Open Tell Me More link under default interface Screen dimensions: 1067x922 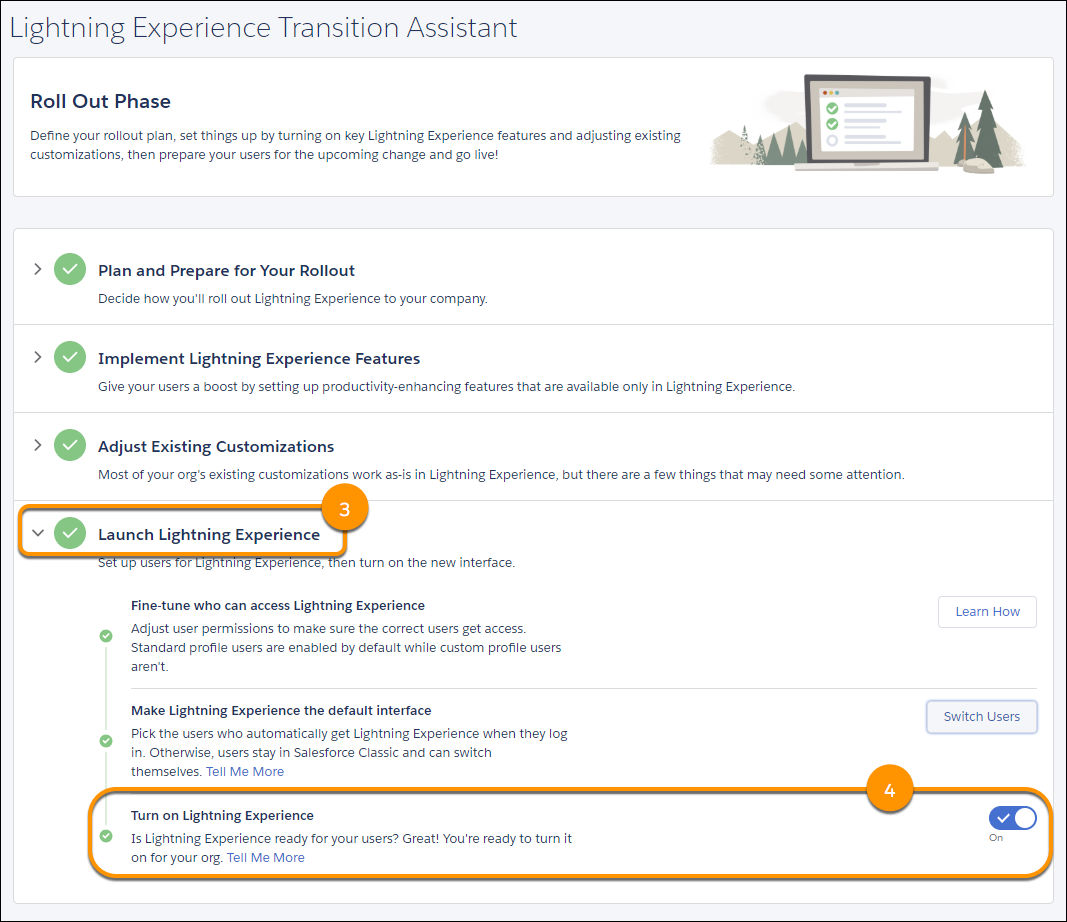[x=245, y=772]
